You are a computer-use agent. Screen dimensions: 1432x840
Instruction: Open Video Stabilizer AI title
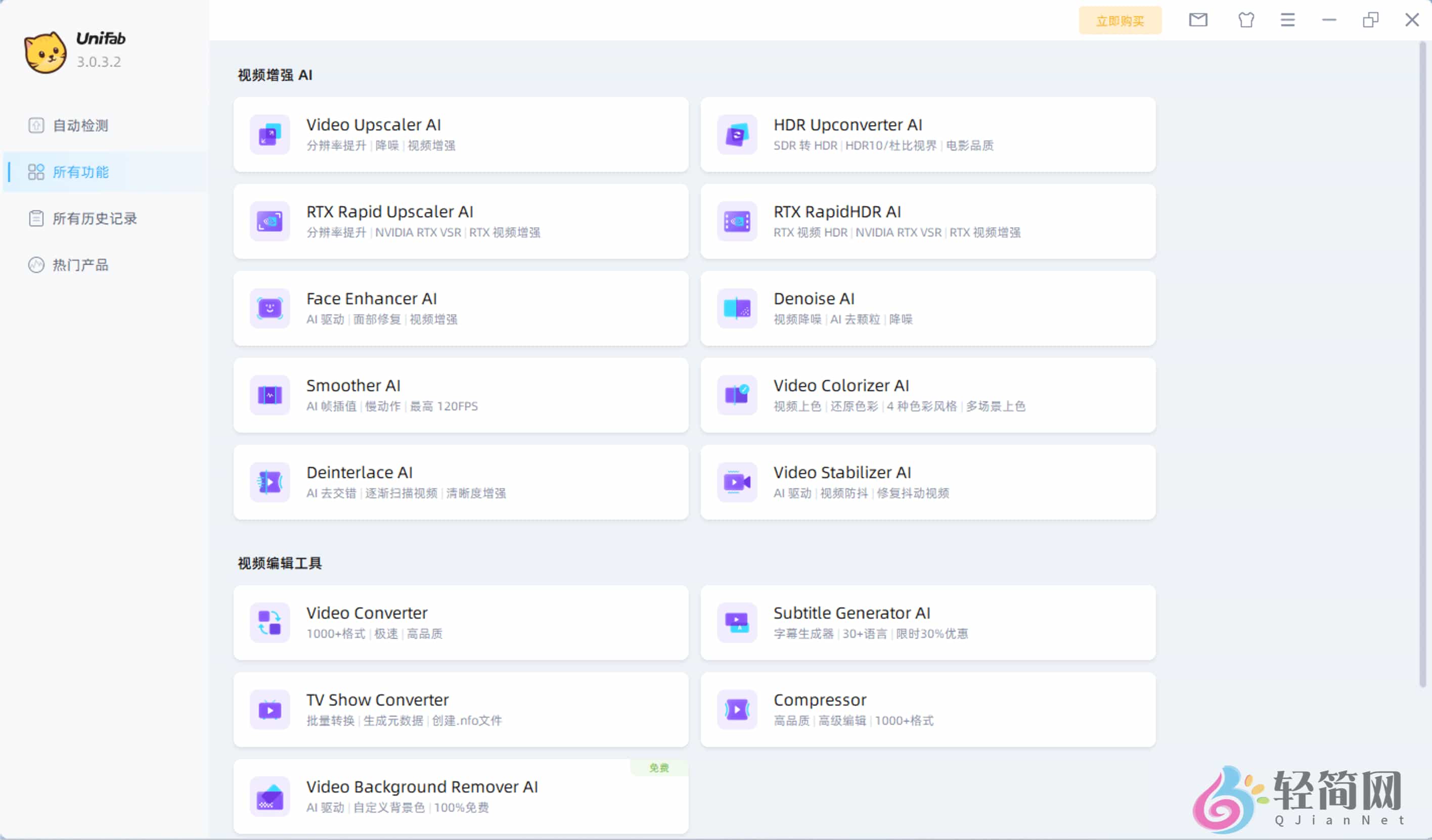coord(842,472)
